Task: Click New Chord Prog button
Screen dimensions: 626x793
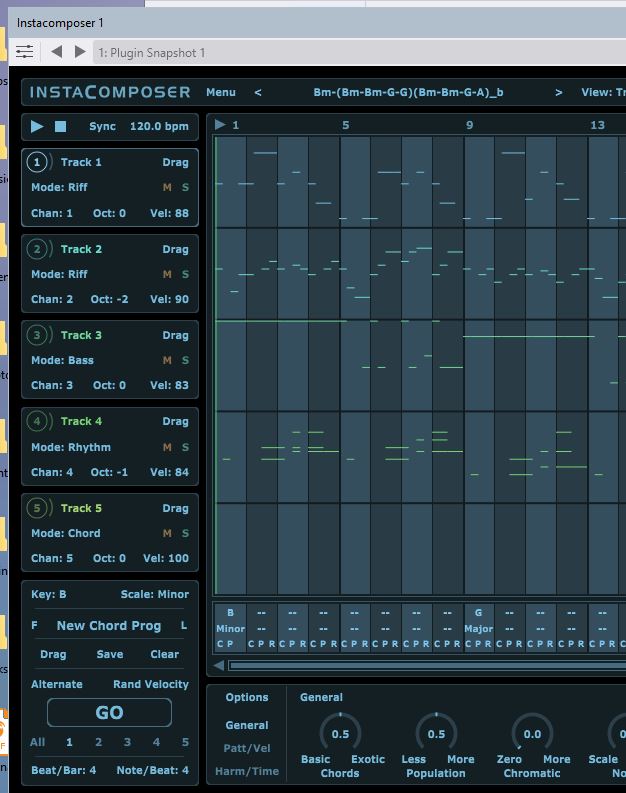Action: click(x=109, y=626)
